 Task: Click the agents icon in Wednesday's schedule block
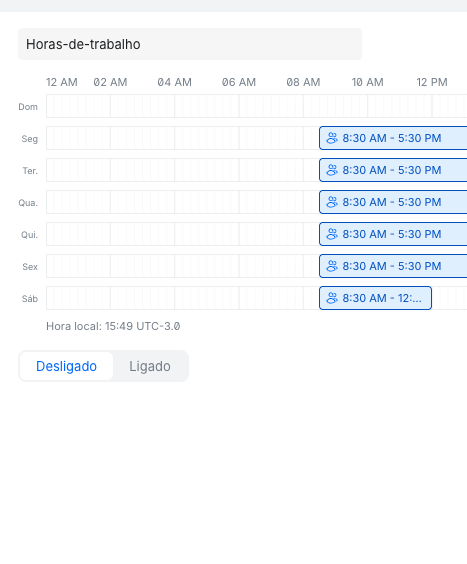(332, 202)
